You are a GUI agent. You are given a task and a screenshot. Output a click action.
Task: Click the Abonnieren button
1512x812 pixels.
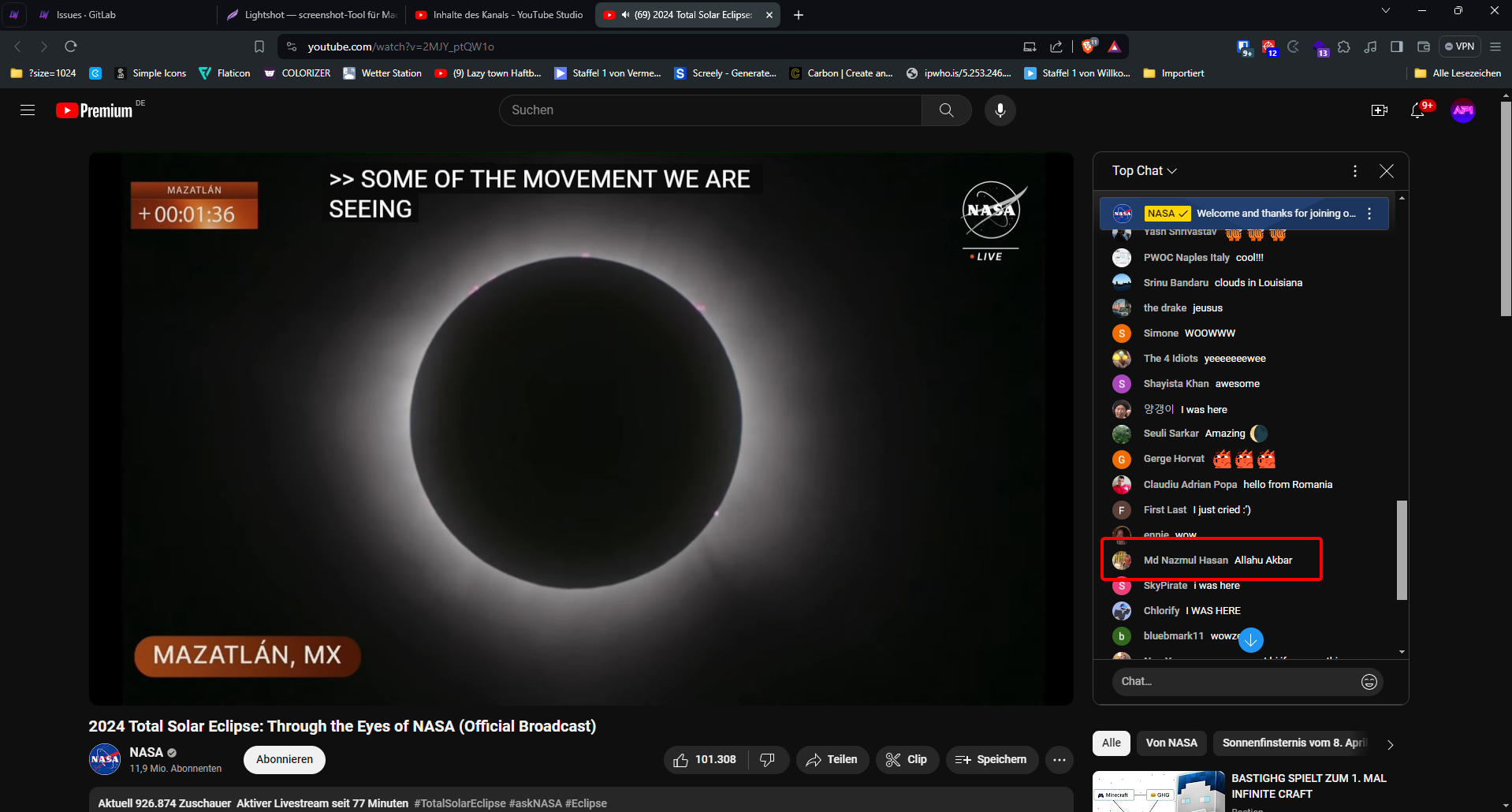tap(285, 759)
